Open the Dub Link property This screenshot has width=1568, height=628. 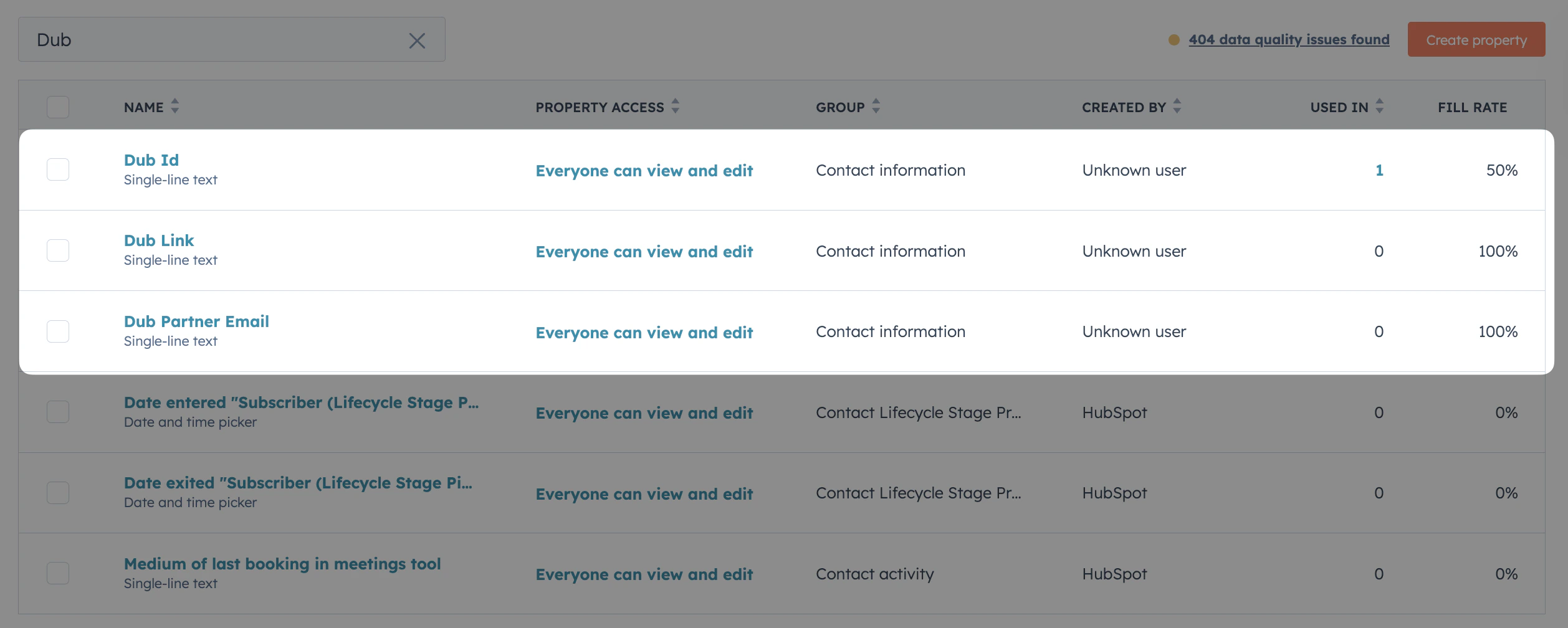(x=159, y=240)
